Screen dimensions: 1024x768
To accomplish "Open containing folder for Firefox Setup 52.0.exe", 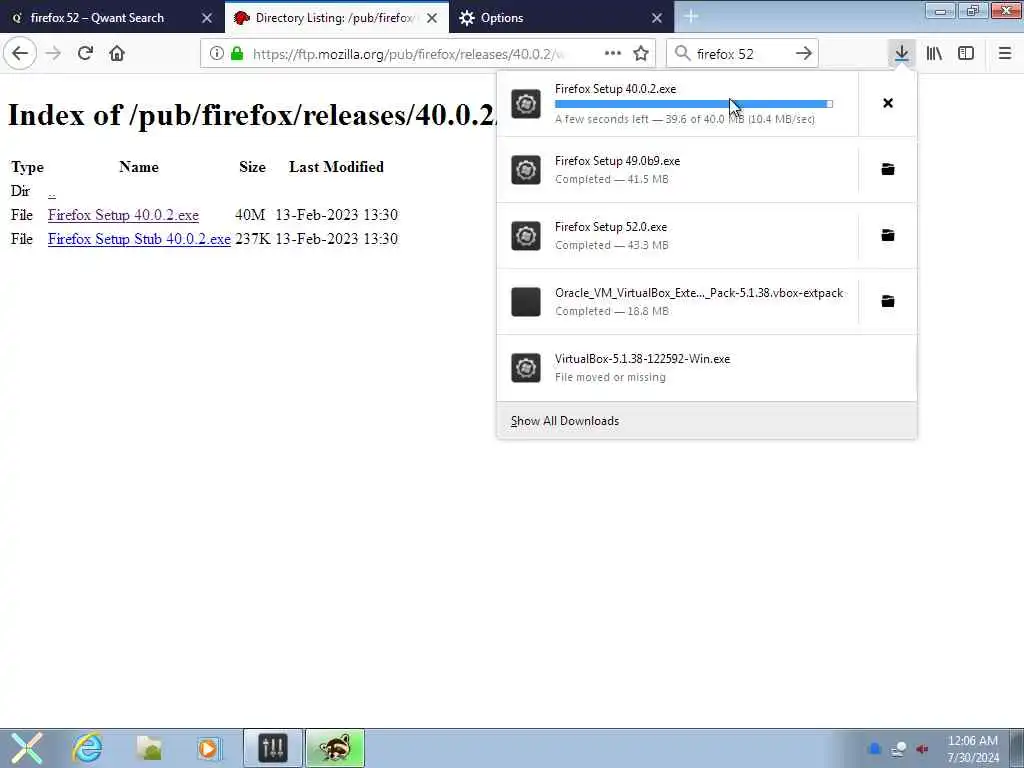I will click(x=888, y=235).
